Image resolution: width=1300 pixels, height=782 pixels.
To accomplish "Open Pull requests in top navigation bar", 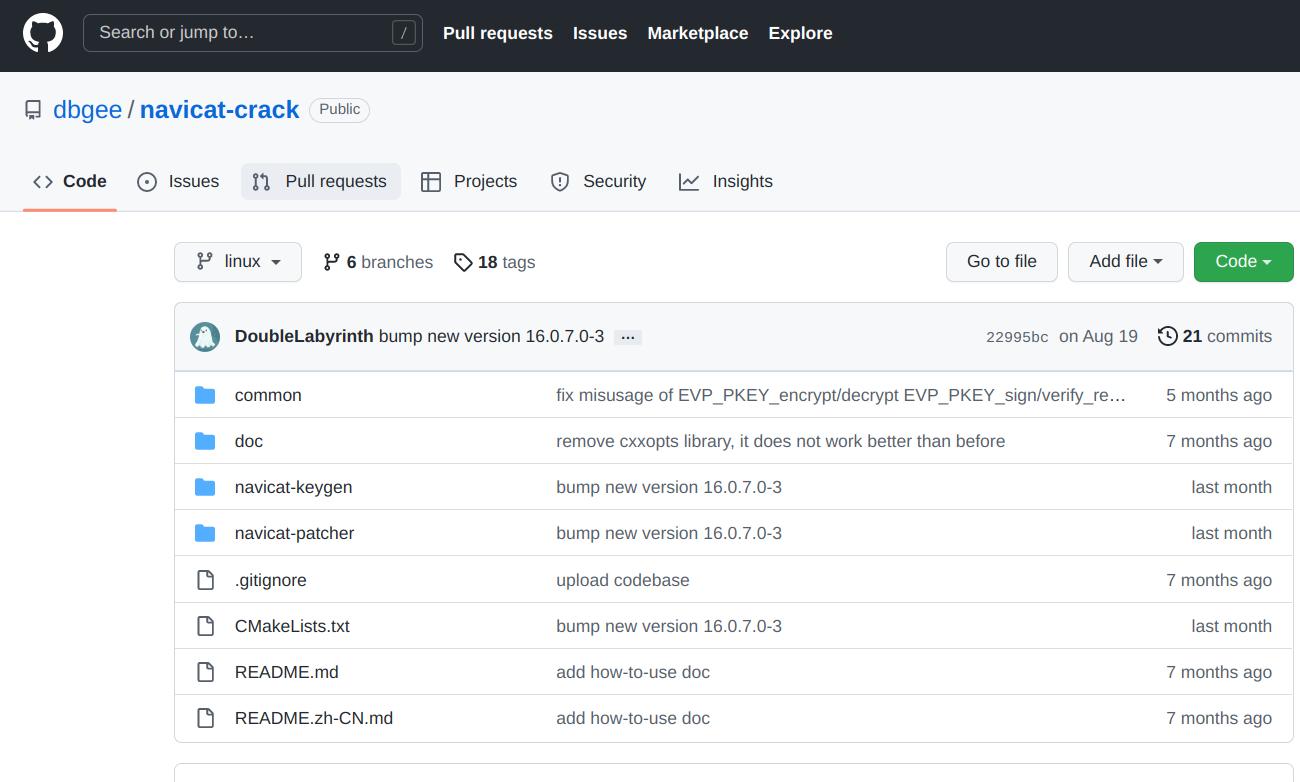I will [498, 33].
